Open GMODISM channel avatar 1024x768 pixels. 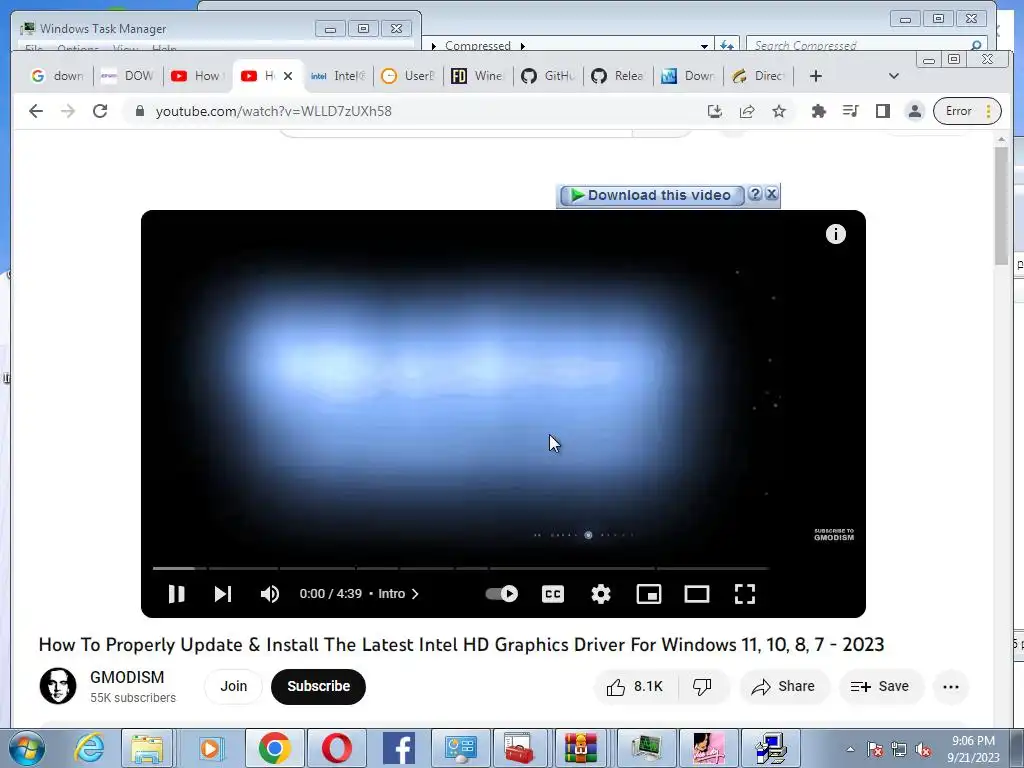click(x=57, y=686)
